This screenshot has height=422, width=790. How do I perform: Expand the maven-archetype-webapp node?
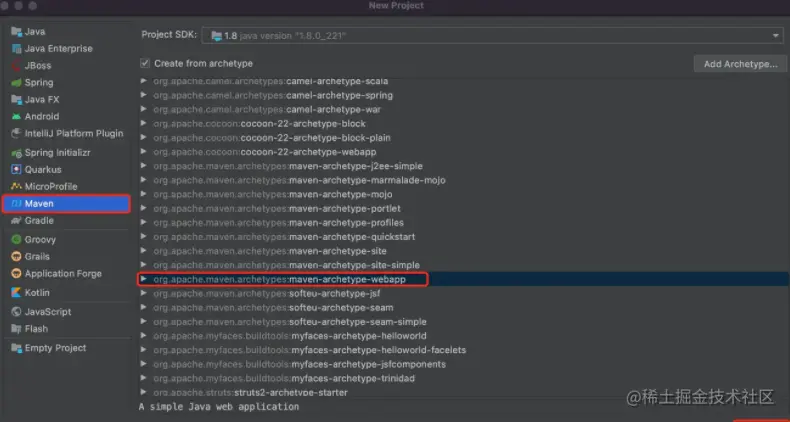pos(144,279)
